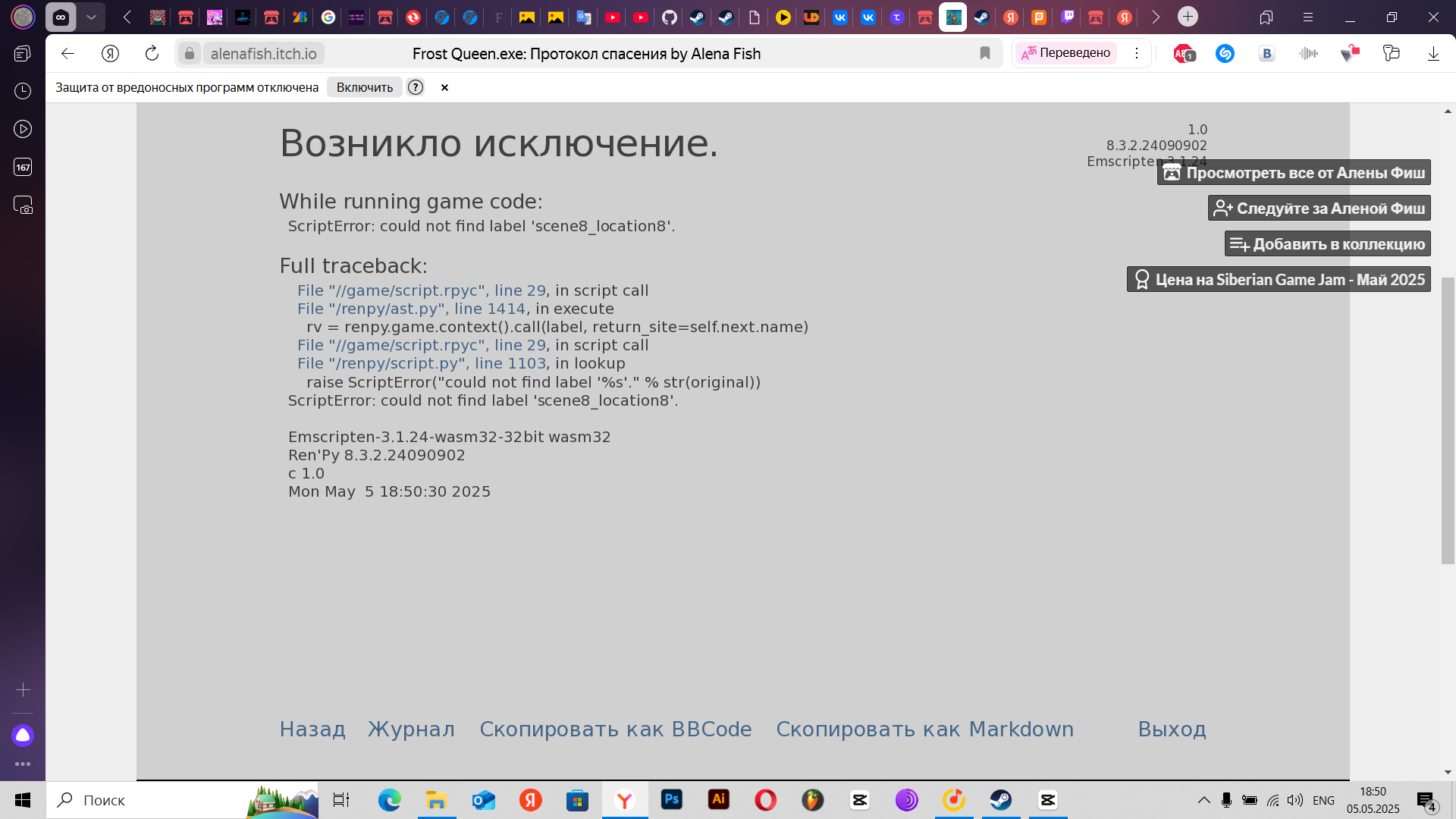Open the protection help question mark
This screenshot has width=1456, height=819.
click(x=416, y=87)
